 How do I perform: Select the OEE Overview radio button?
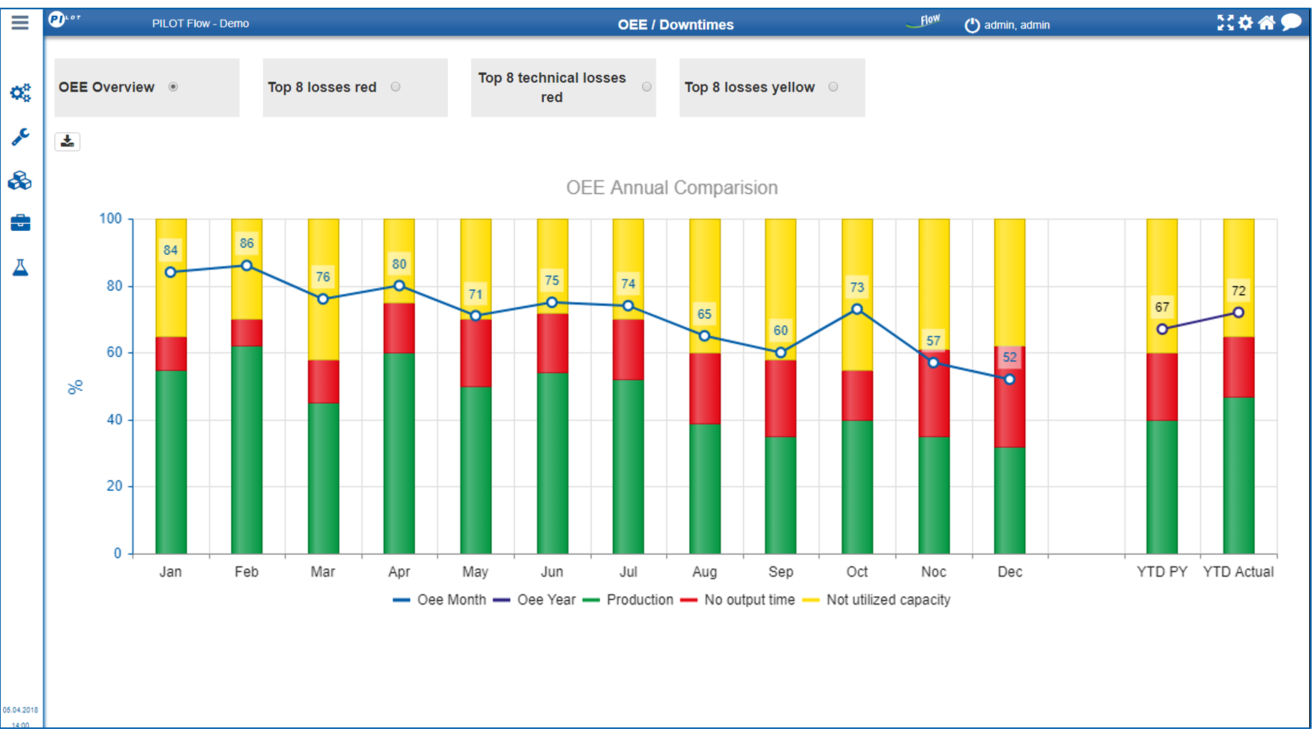[173, 87]
